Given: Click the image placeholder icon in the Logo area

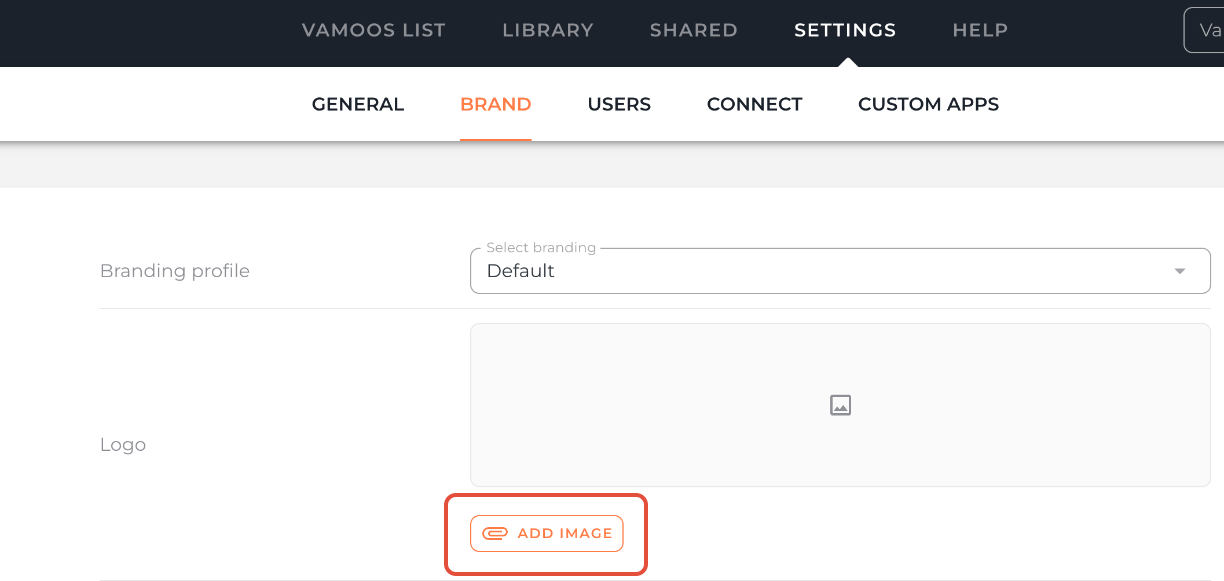Looking at the screenshot, I should pyautogui.click(x=840, y=404).
